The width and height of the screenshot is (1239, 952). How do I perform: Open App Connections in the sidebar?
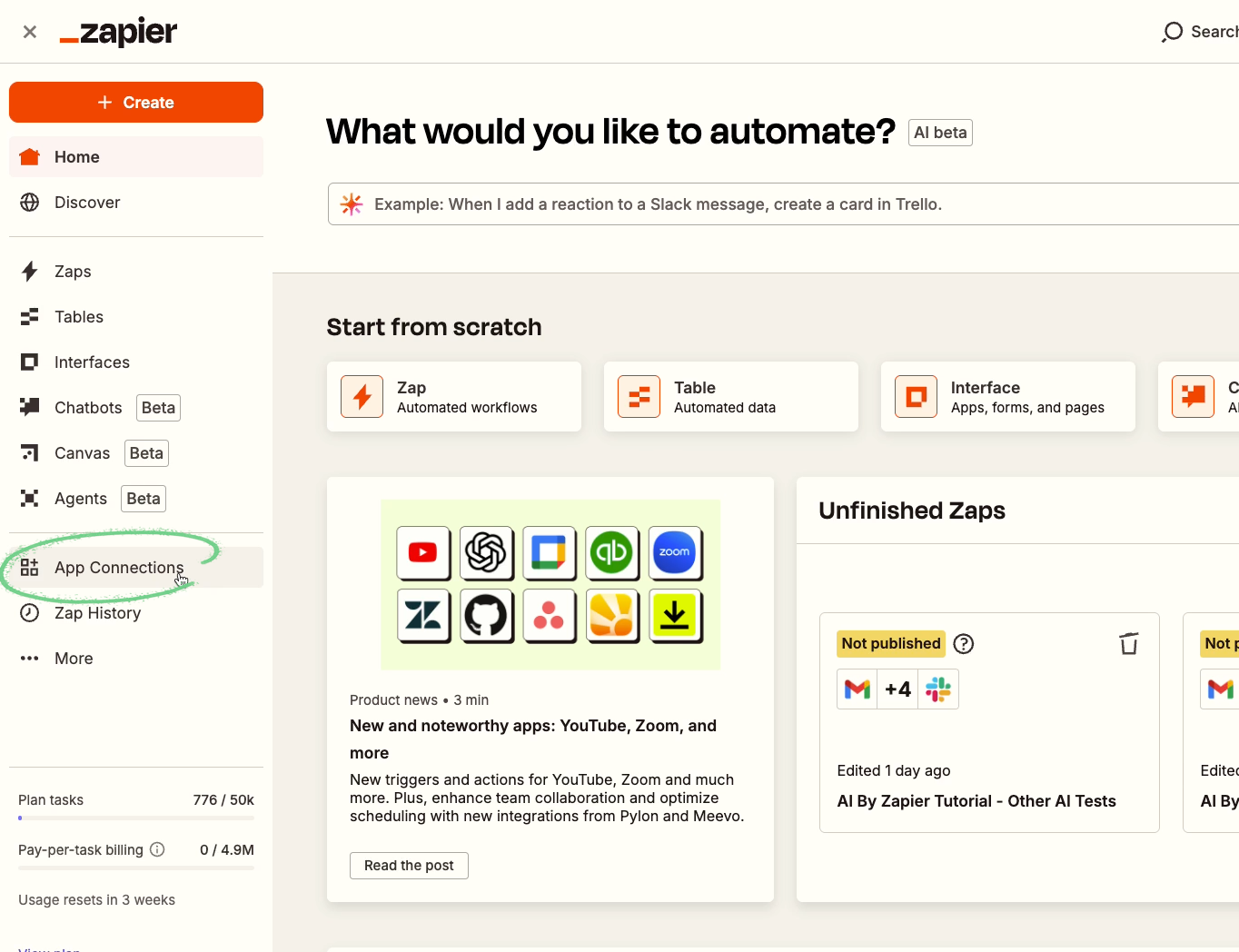pos(136,568)
